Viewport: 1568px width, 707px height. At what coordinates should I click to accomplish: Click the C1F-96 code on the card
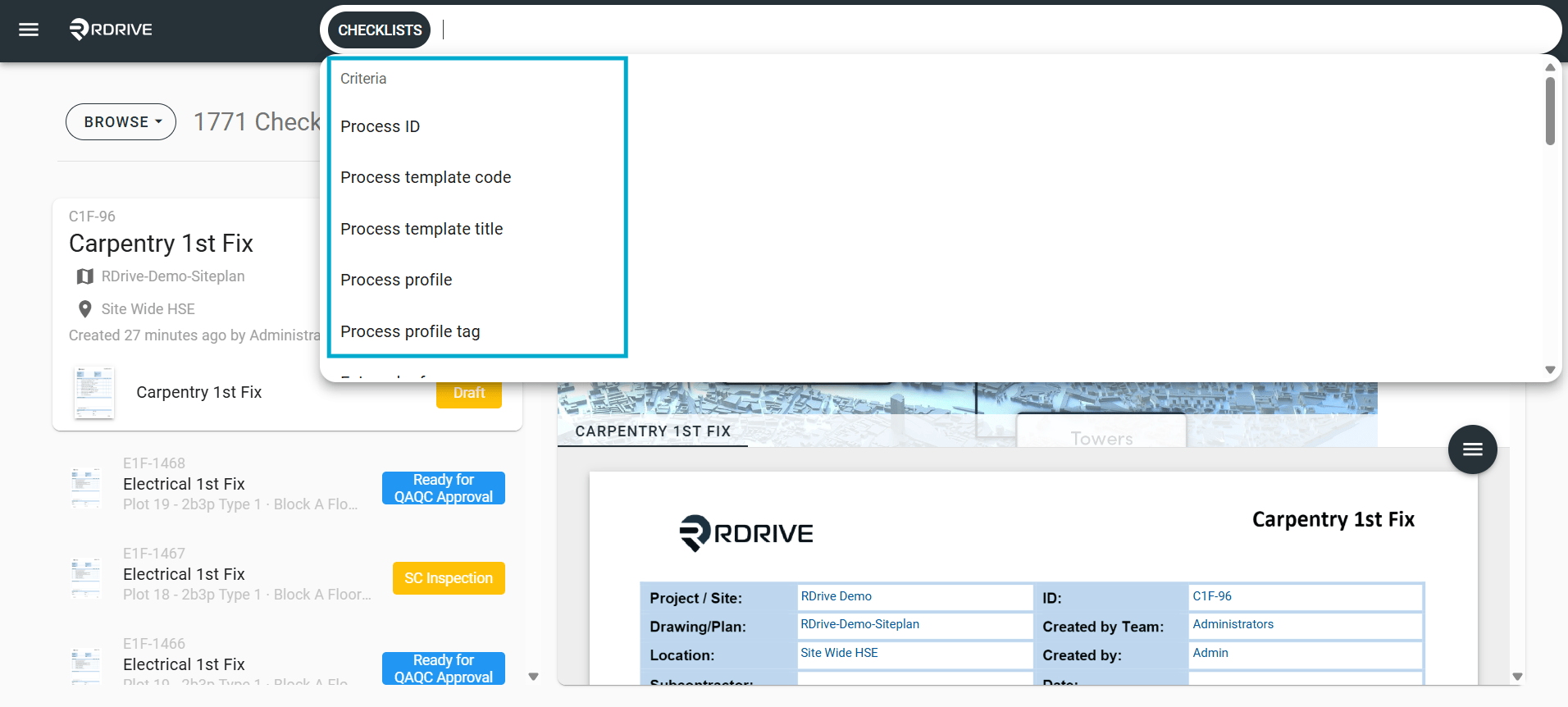click(92, 217)
